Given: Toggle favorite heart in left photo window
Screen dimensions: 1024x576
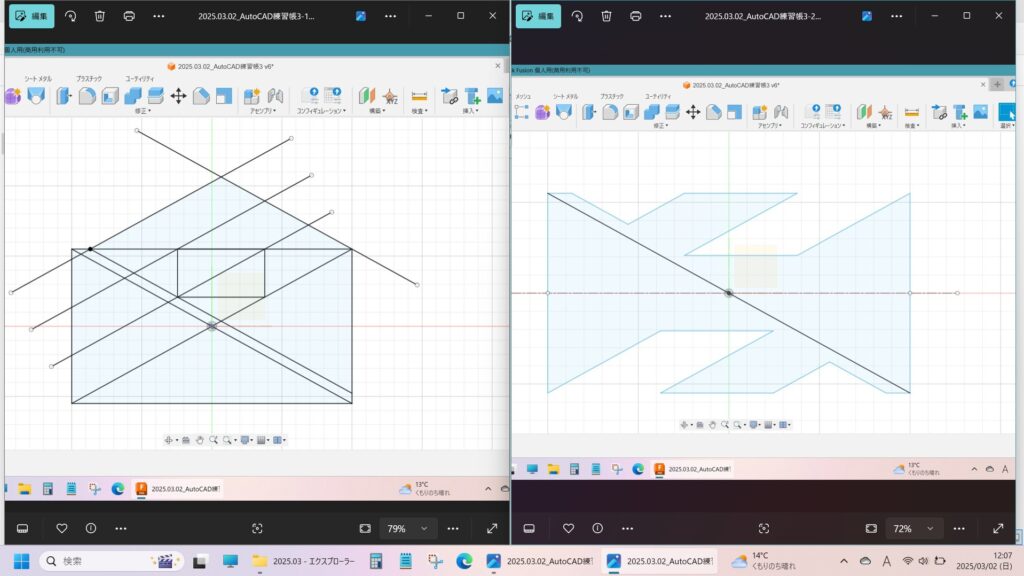Looking at the screenshot, I should pos(61,528).
